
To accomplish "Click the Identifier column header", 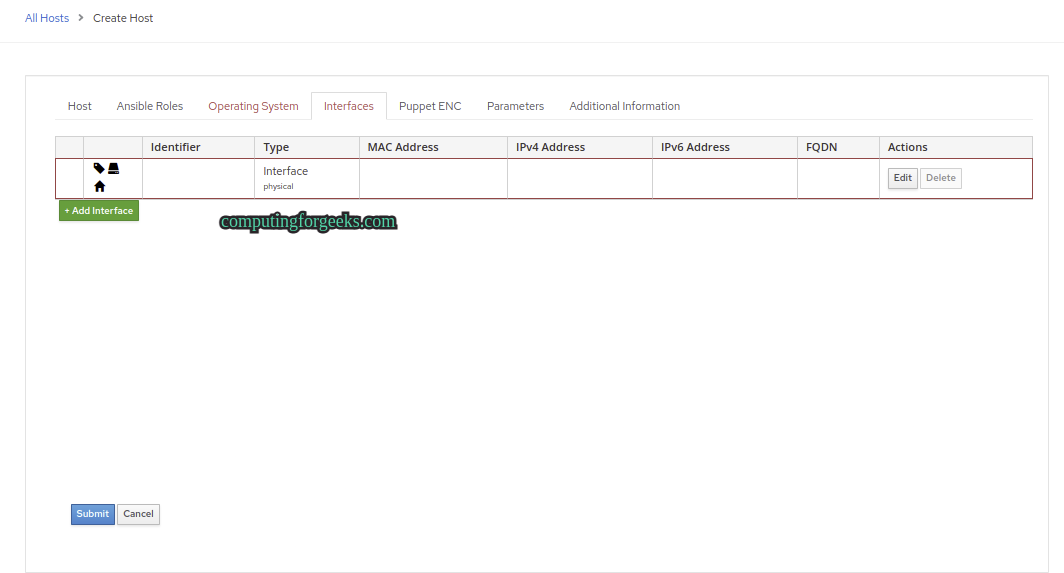I will point(175,147).
